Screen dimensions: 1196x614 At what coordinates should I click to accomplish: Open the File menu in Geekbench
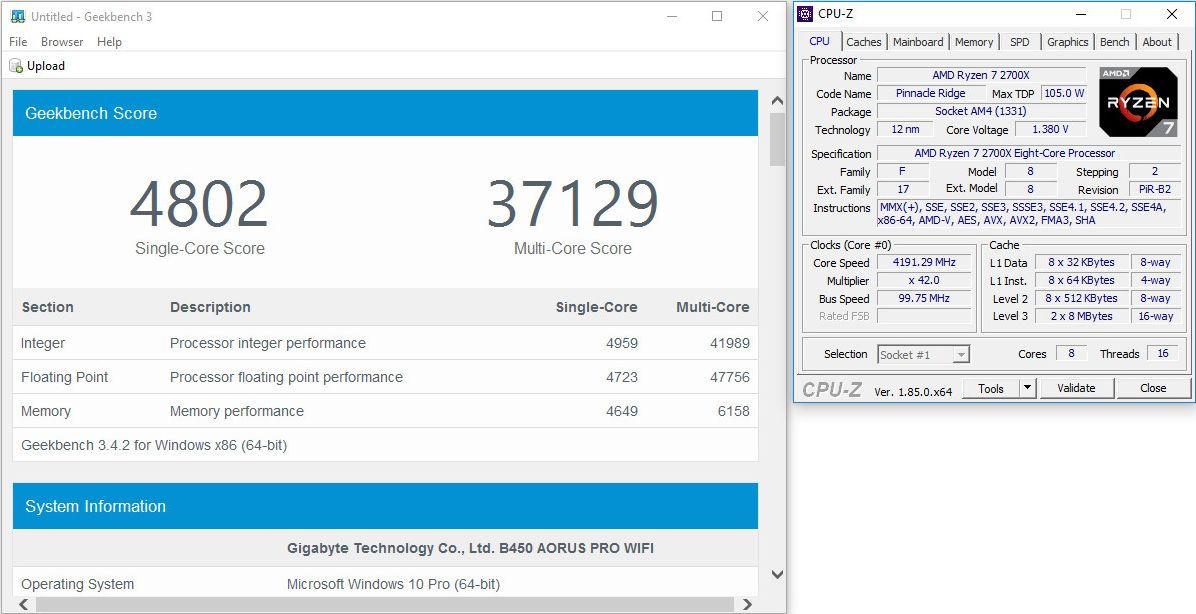[x=18, y=42]
